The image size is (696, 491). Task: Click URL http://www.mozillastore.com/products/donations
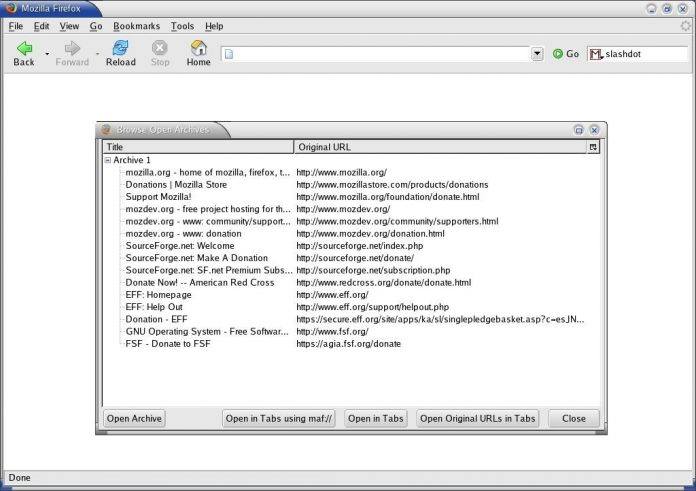coord(392,185)
